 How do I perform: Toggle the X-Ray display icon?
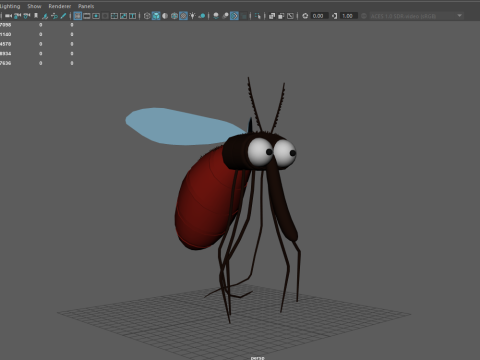272,16
